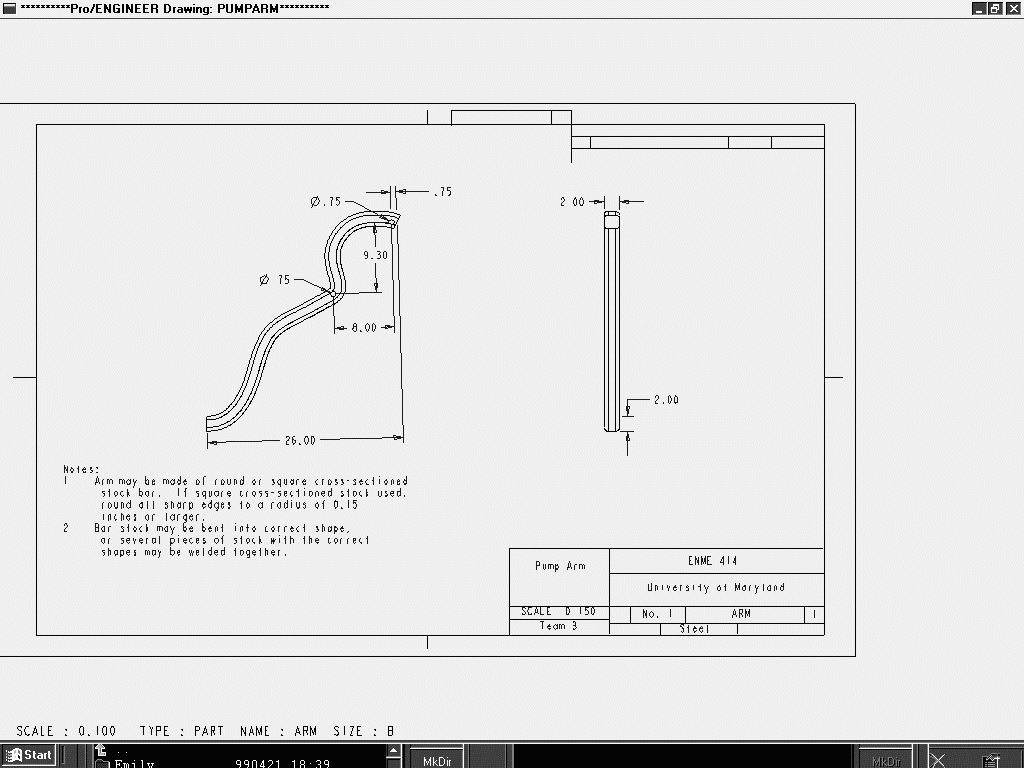The width and height of the screenshot is (1024, 768).
Task: Minimize the PUMPARM drawing window
Action: (x=979, y=8)
